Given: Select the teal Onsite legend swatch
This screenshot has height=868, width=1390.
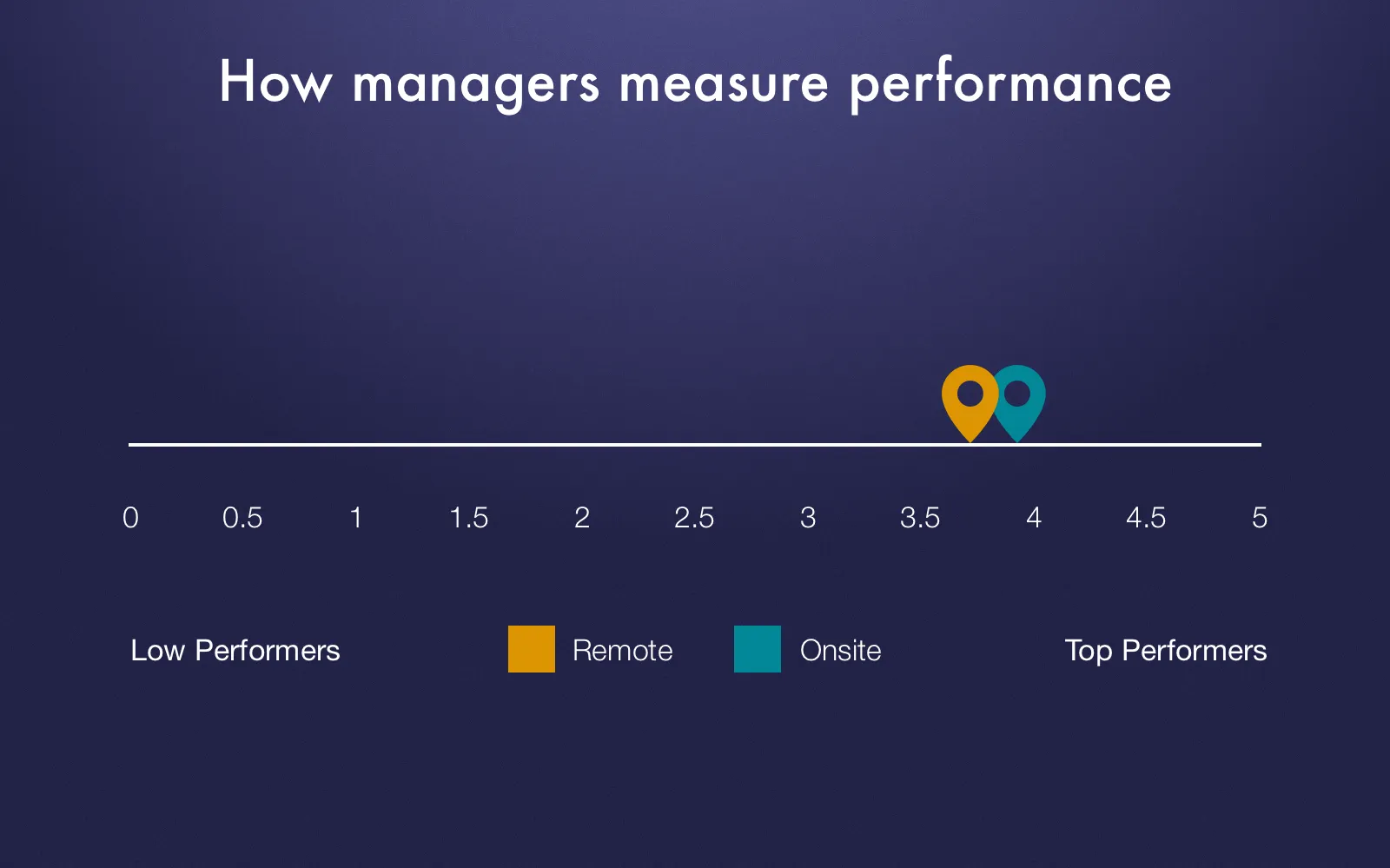Looking at the screenshot, I should pyautogui.click(x=758, y=649).
